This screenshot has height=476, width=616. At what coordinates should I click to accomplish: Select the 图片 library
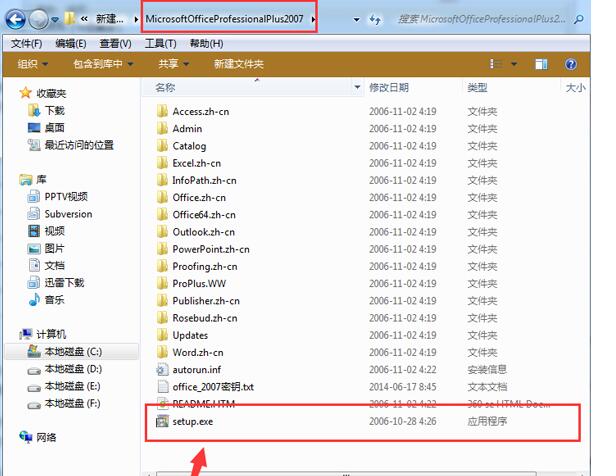click(x=54, y=248)
